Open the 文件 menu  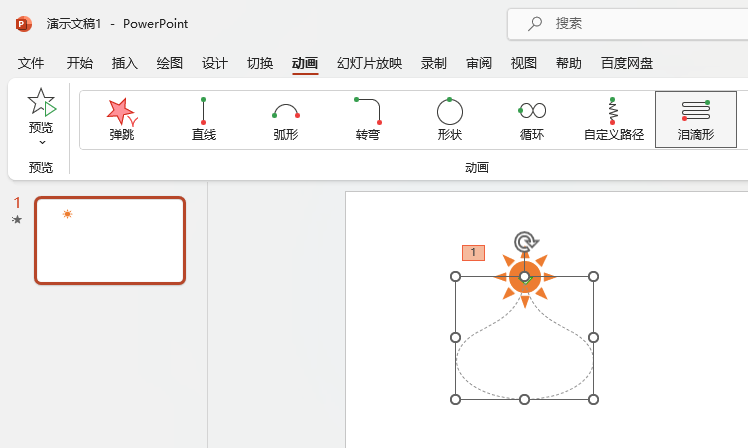(31, 63)
